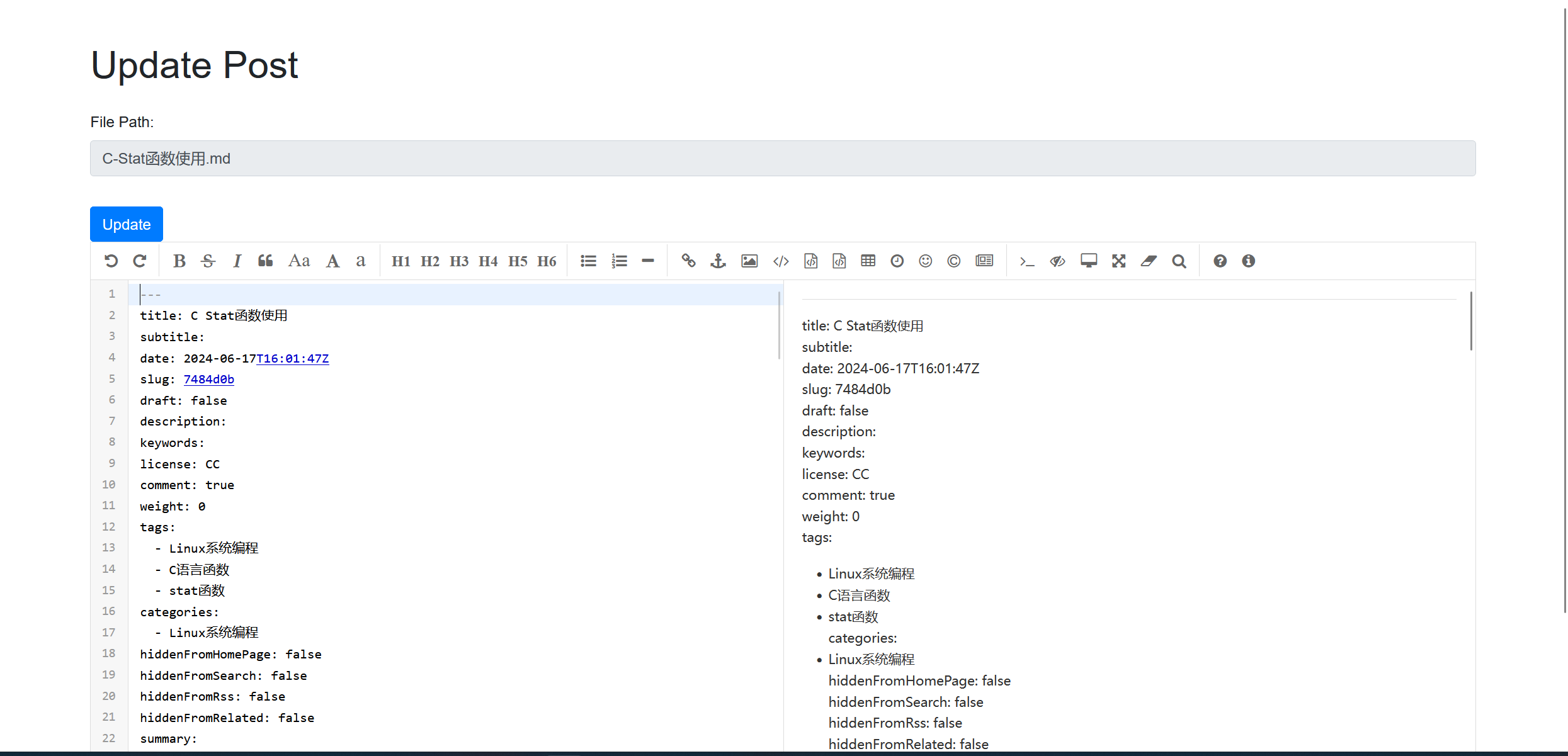The image size is (1568, 756).
Task: Insert an unordered bullet list
Action: [x=589, y=261]
